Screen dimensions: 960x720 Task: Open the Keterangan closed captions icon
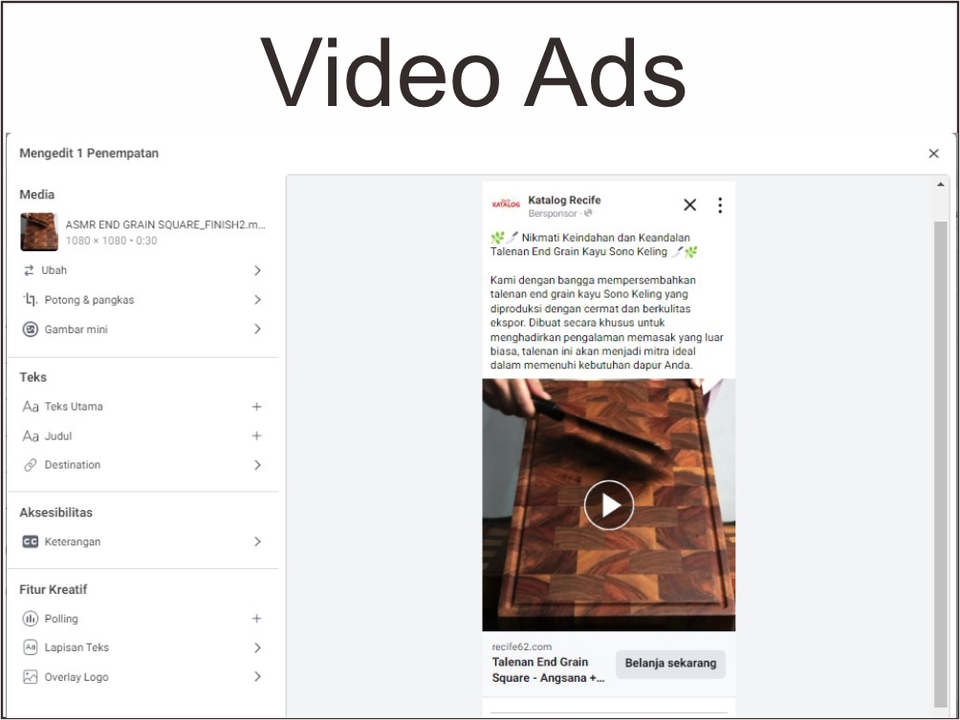click(x=30, y=541)
